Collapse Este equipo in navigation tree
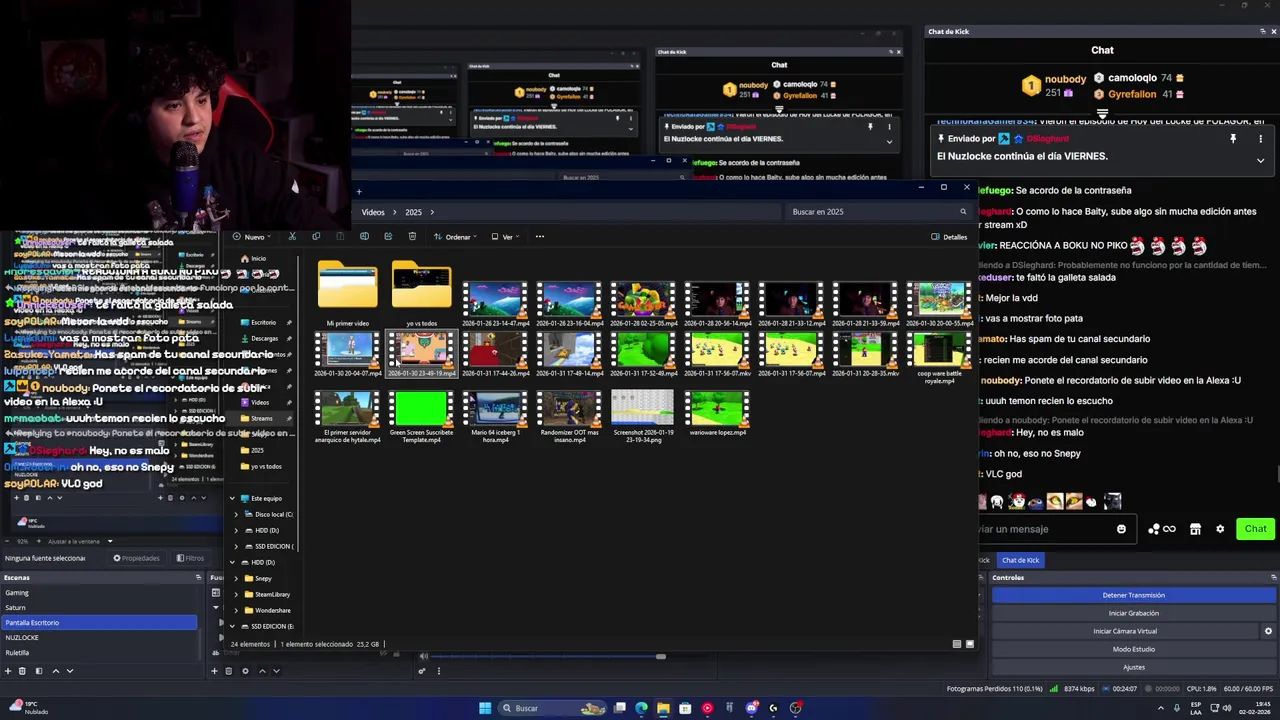 tap(232, 498)
